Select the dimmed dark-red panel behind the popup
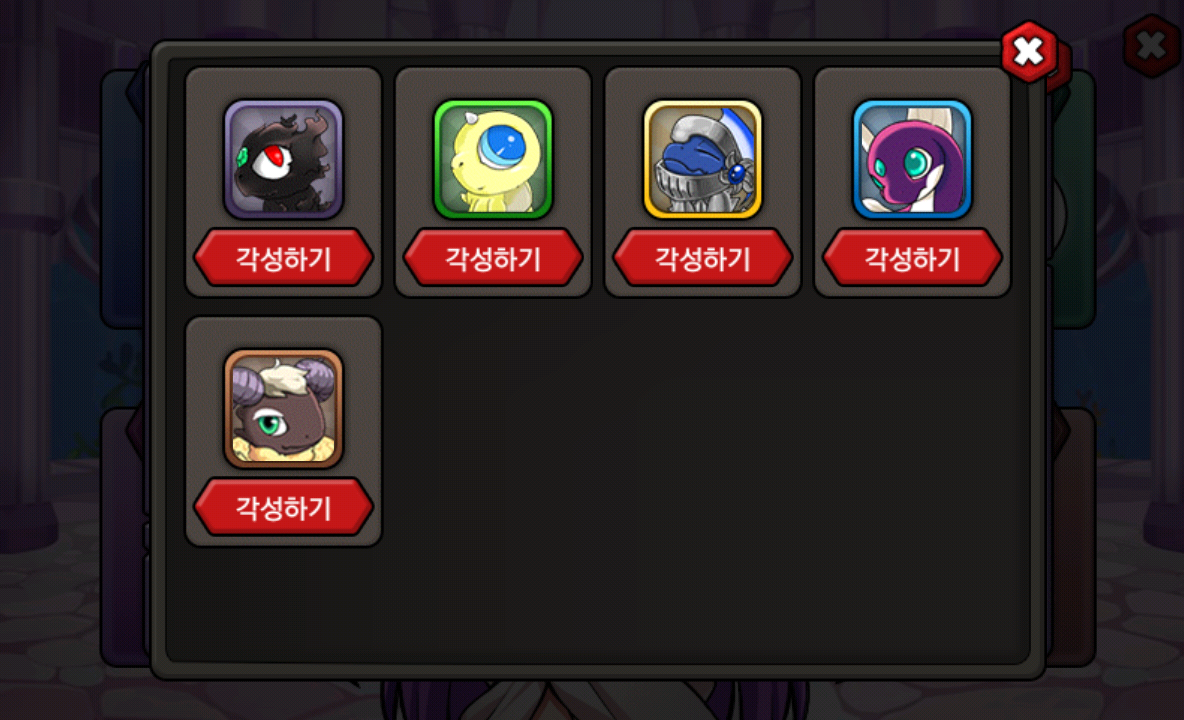The height and width of the screenshot is (720, 1184). click(1072, 537)
